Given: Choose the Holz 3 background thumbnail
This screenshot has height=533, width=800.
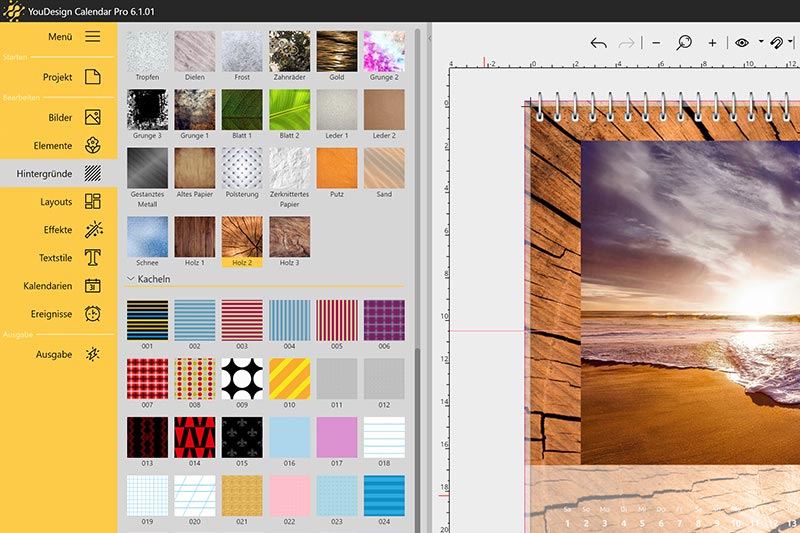Looking at the screenshot, I should 290,236.
